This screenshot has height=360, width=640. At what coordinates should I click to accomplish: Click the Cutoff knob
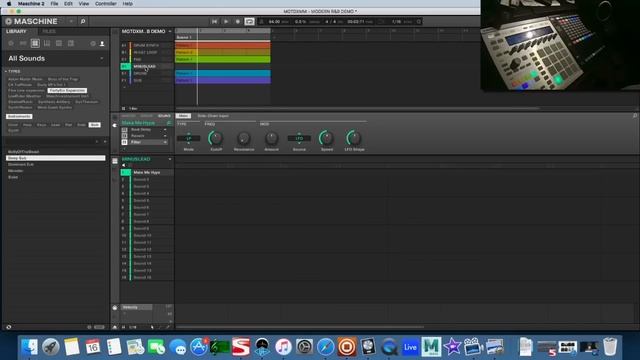[216, 138]
